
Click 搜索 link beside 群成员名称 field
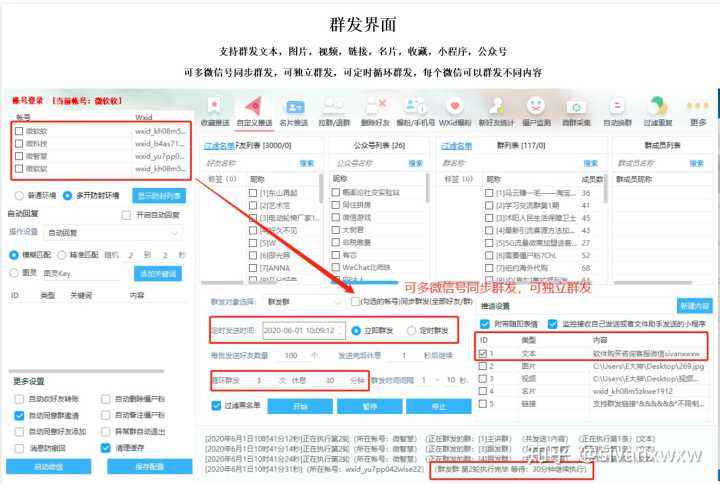coord(696,163)
